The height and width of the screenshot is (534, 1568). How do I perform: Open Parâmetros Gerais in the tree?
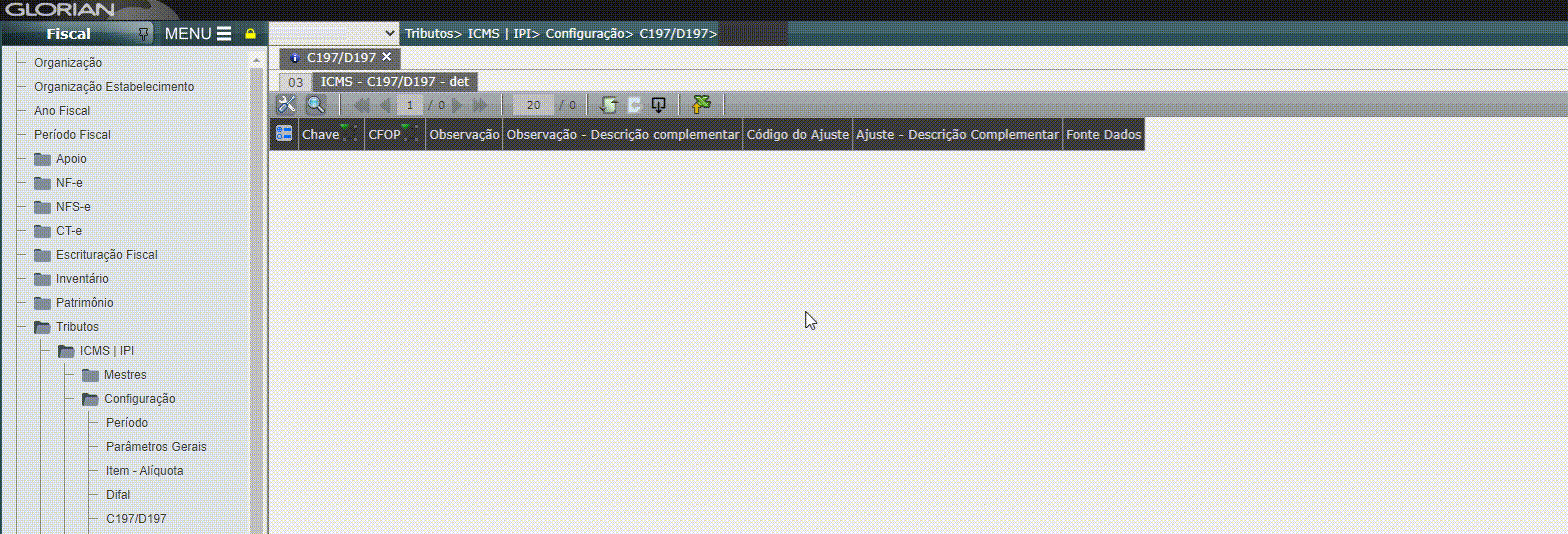(156, 447)
